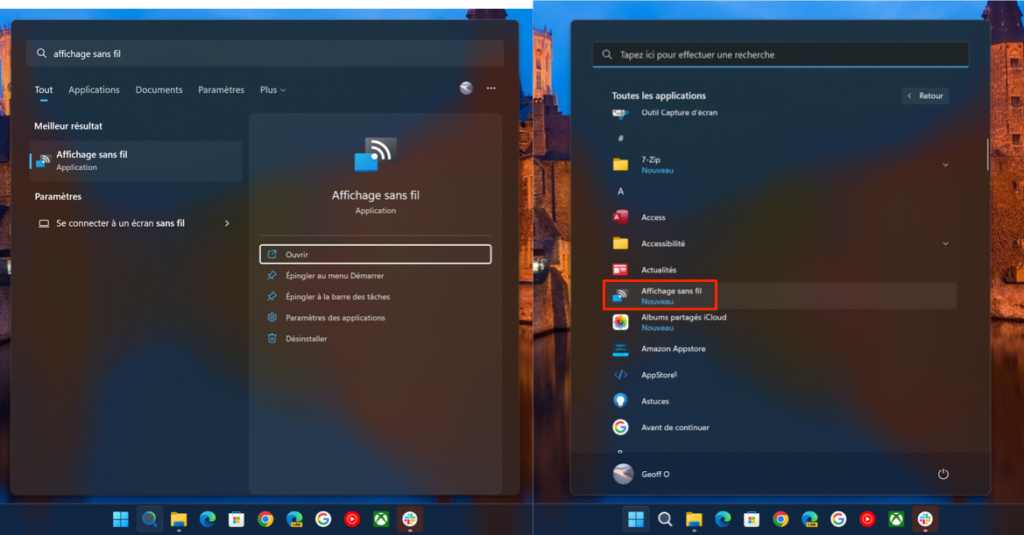1024x535 pixels.
Task: Click Search icon in left taskbar
Action: 150,519
